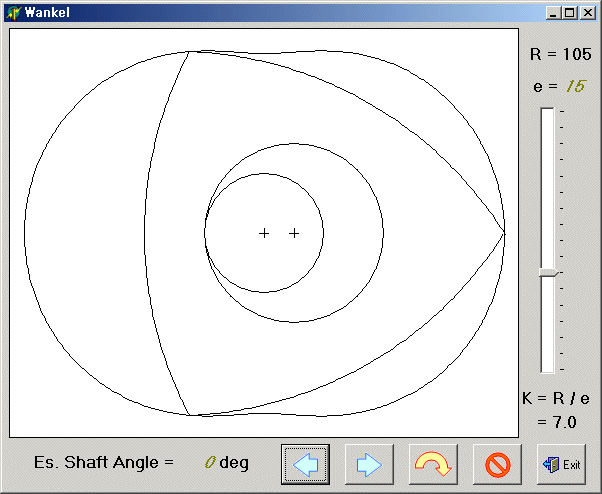Viewport: 602px width, 494px height.
Task: Click the eccentricity slider thumb
Action: click(548, 272)
